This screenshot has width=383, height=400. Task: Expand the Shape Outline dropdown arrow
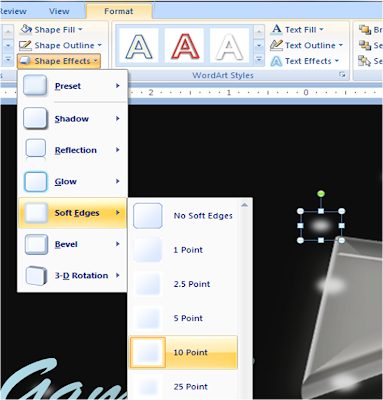pyautogui.click(x=99, y=45)
